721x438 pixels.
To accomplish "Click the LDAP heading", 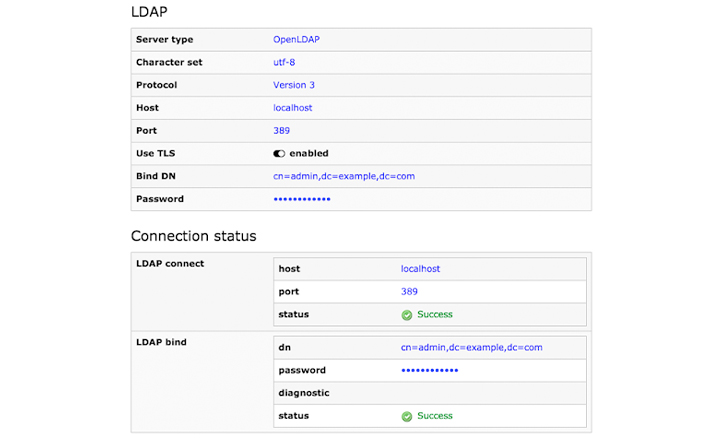I will pyautogui.click(x=149, y=11).
